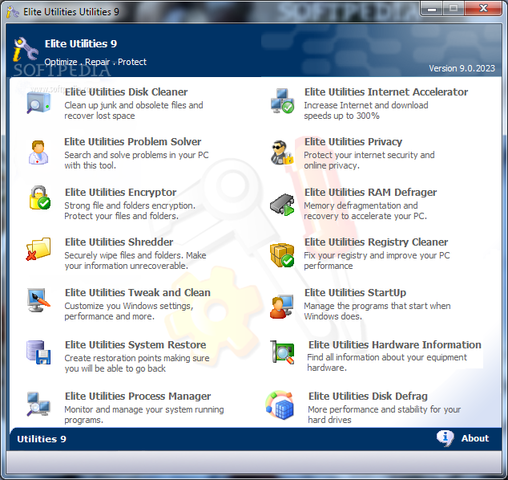Select the Shredder folder icon
The width and height of the screenshot is (508, 480).
38,249
